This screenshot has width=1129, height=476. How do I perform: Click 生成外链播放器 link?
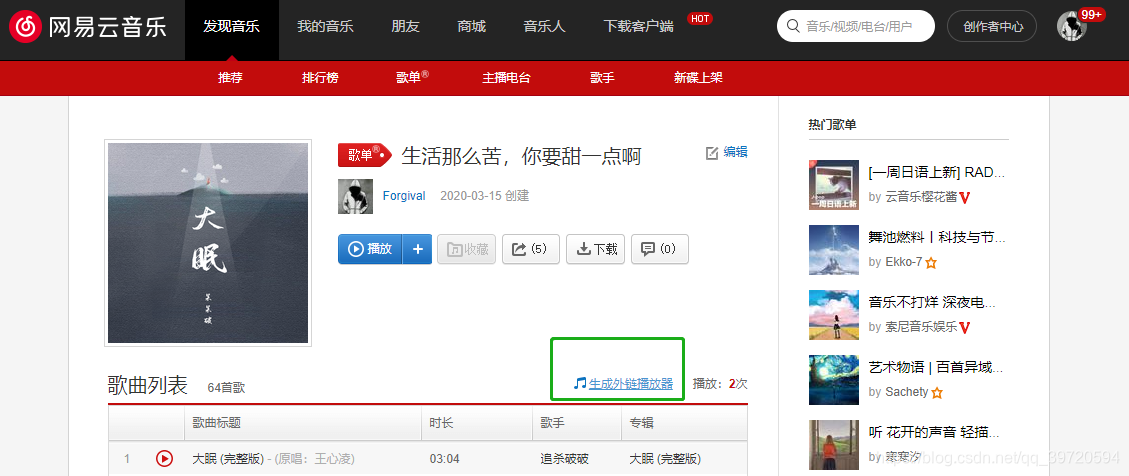click(631, 384)
